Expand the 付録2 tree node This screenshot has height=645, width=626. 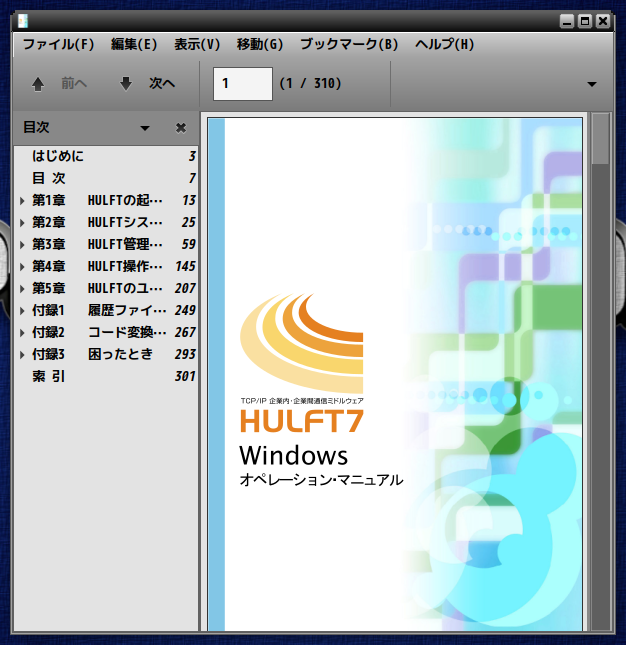(x=22, y=333)
